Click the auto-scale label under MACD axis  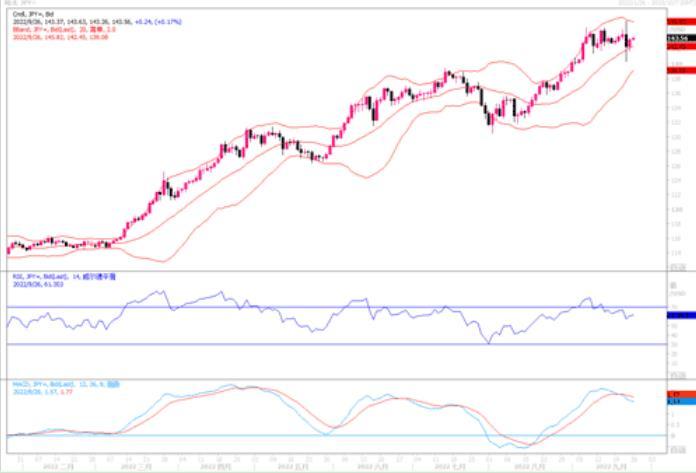[677, 450]
